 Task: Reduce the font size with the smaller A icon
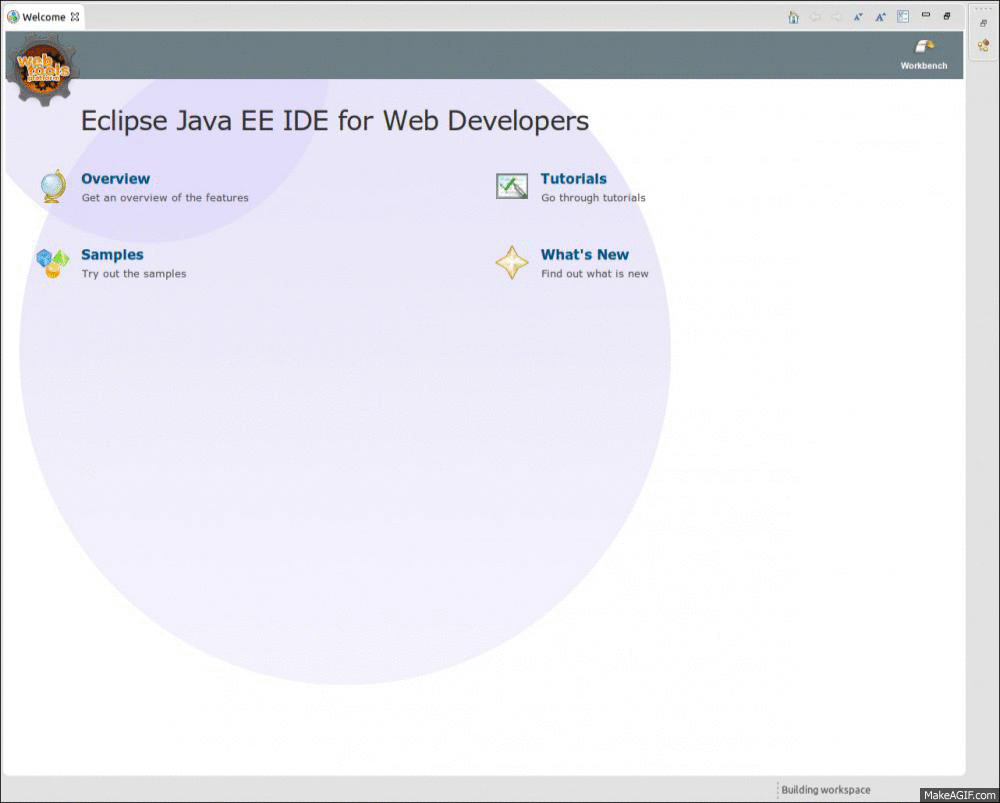click(858, 17)
